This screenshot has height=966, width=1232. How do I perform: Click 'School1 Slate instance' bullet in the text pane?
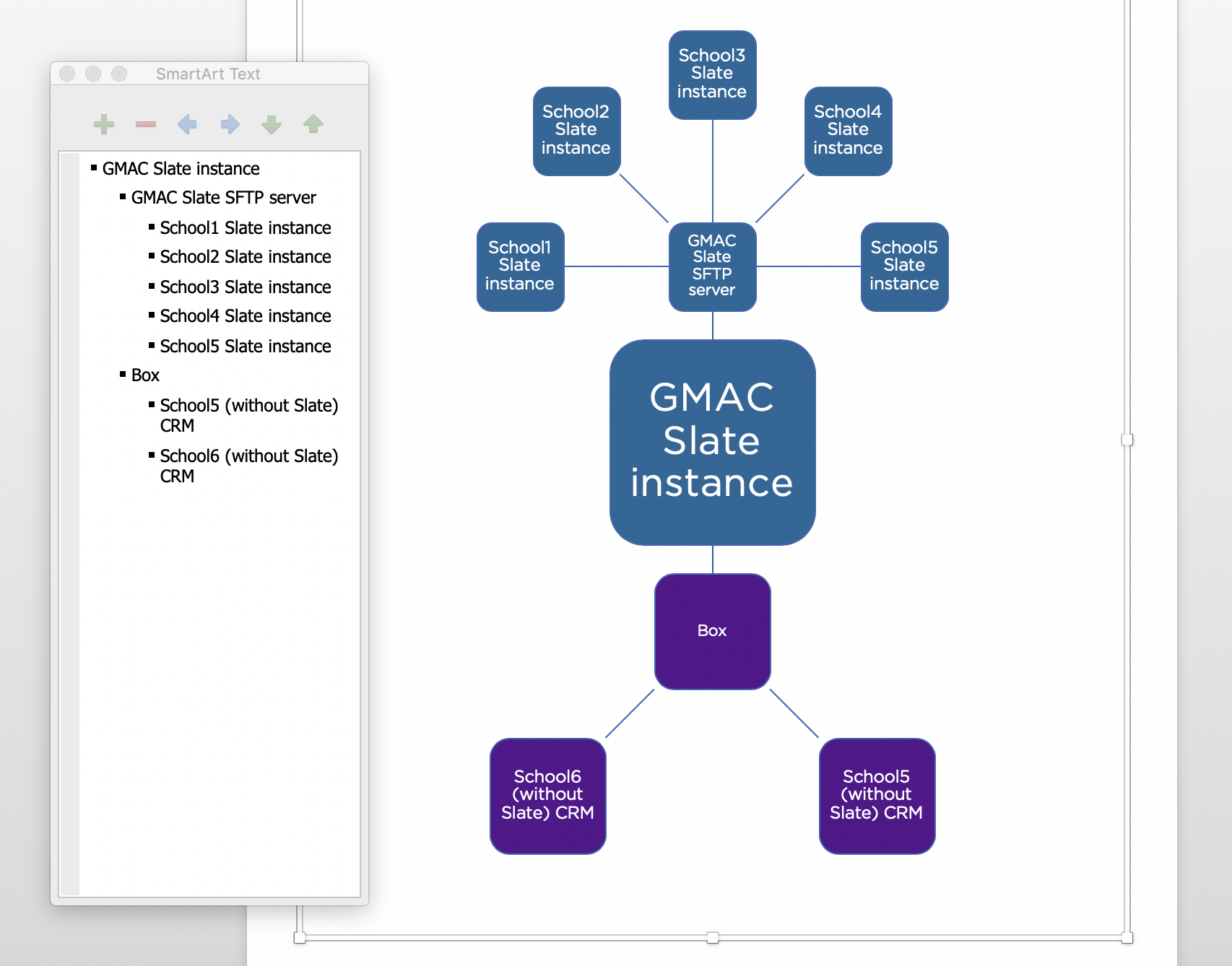click(x=246, y=228)
